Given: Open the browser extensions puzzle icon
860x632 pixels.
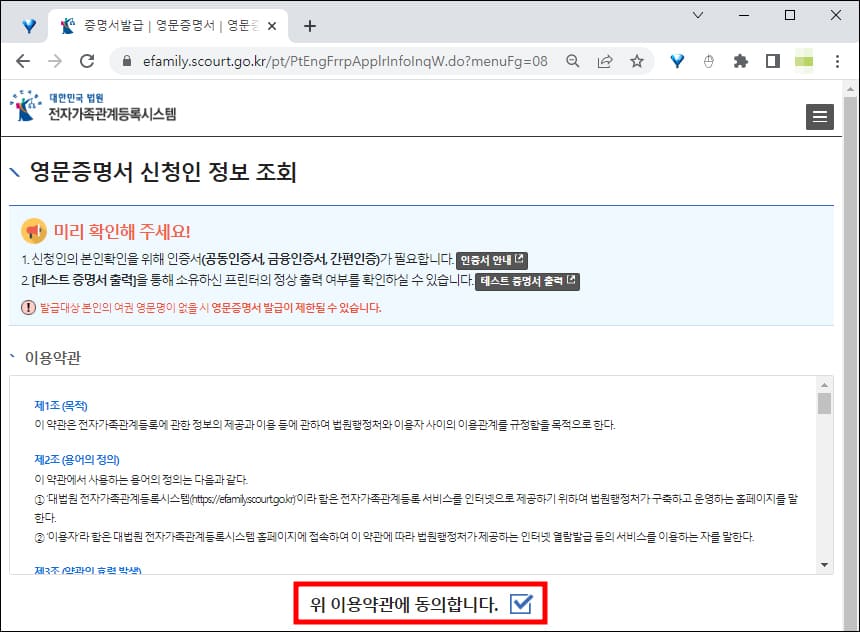Looking at the screenshot, I should (x=740, y=61).
